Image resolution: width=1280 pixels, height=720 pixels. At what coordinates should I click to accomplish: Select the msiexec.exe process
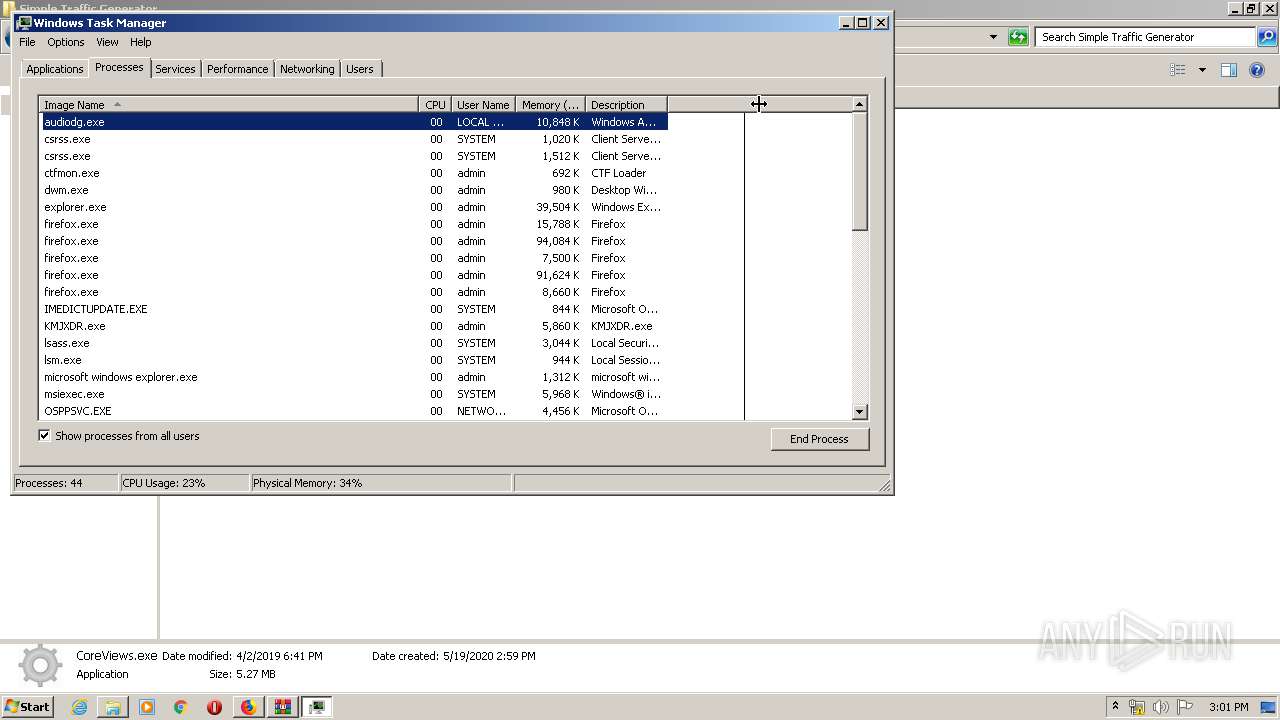click(354, 394)
